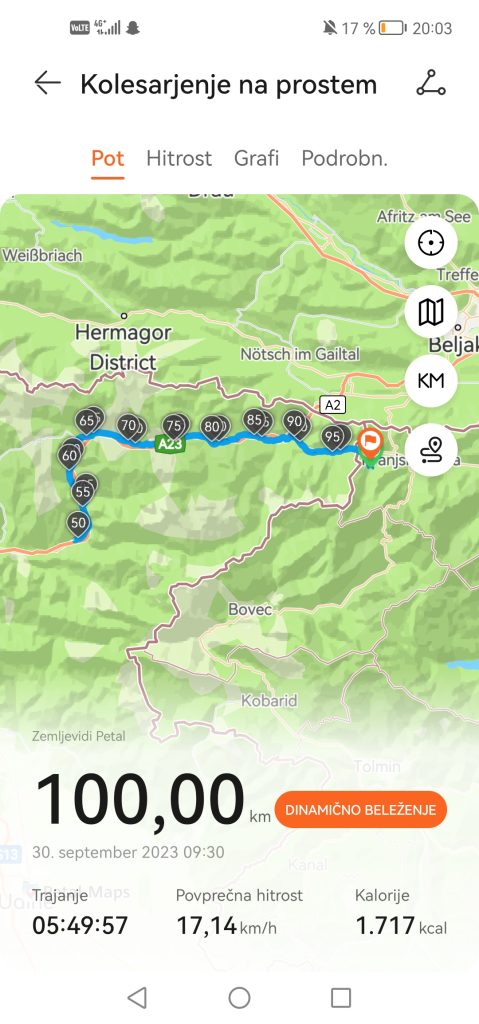Tap the Dinamično beleženje button
479x1024 pixels.
[361, 810]
